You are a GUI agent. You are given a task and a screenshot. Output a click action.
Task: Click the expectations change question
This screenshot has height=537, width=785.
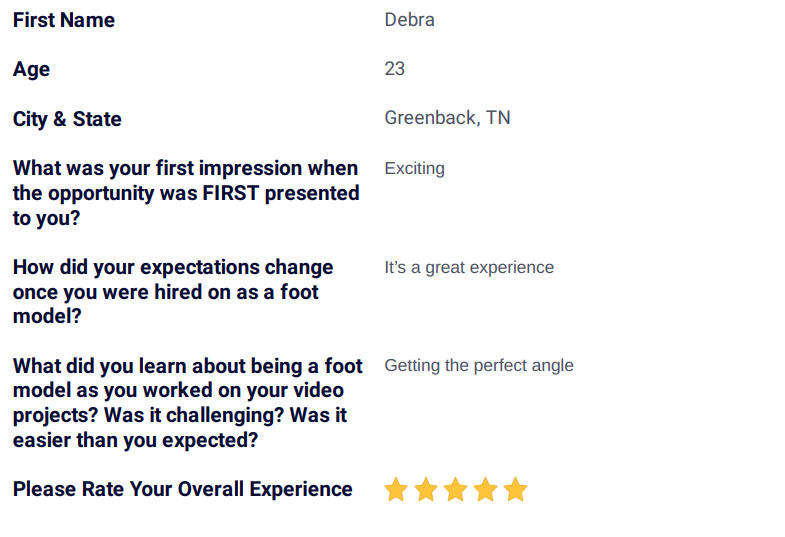click(x=173, y=292)
